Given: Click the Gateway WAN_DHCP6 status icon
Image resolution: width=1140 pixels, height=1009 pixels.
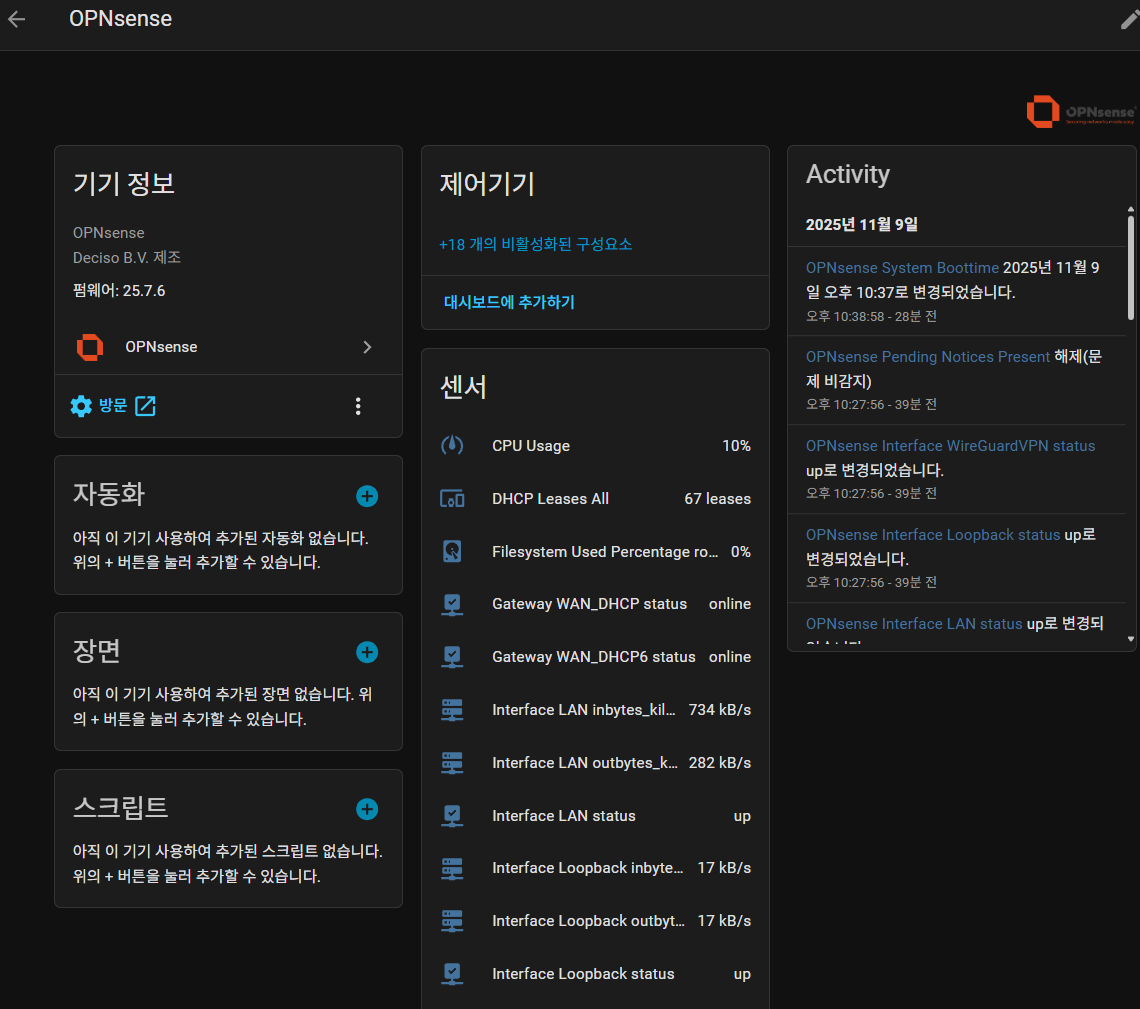Looking at the screenshot, I should tap(452, 657).
